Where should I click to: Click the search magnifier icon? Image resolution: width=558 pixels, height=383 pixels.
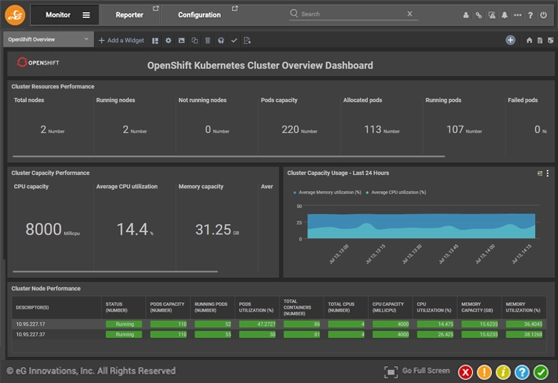[294, 14]
